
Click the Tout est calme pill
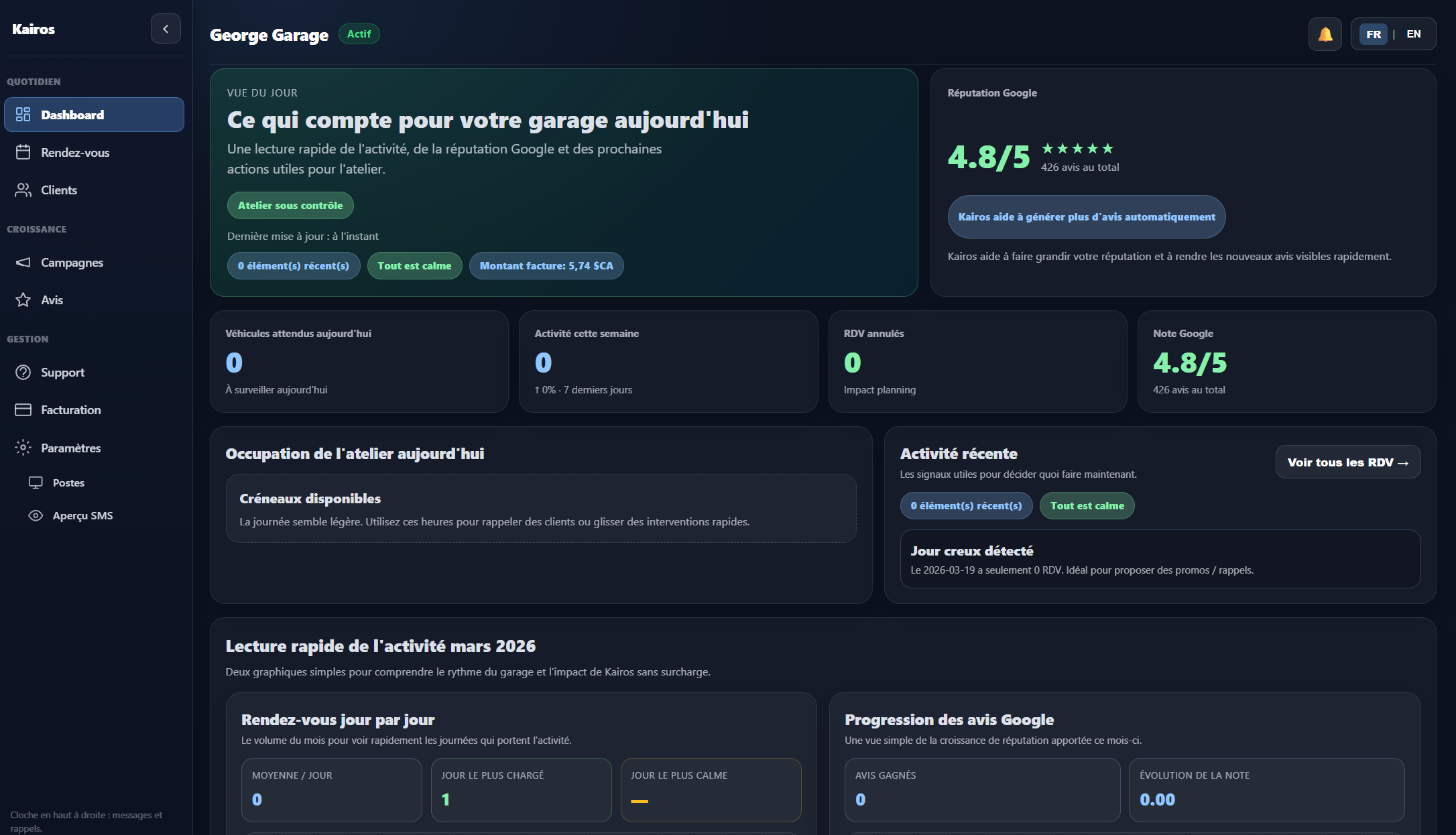tap(414, 265)
